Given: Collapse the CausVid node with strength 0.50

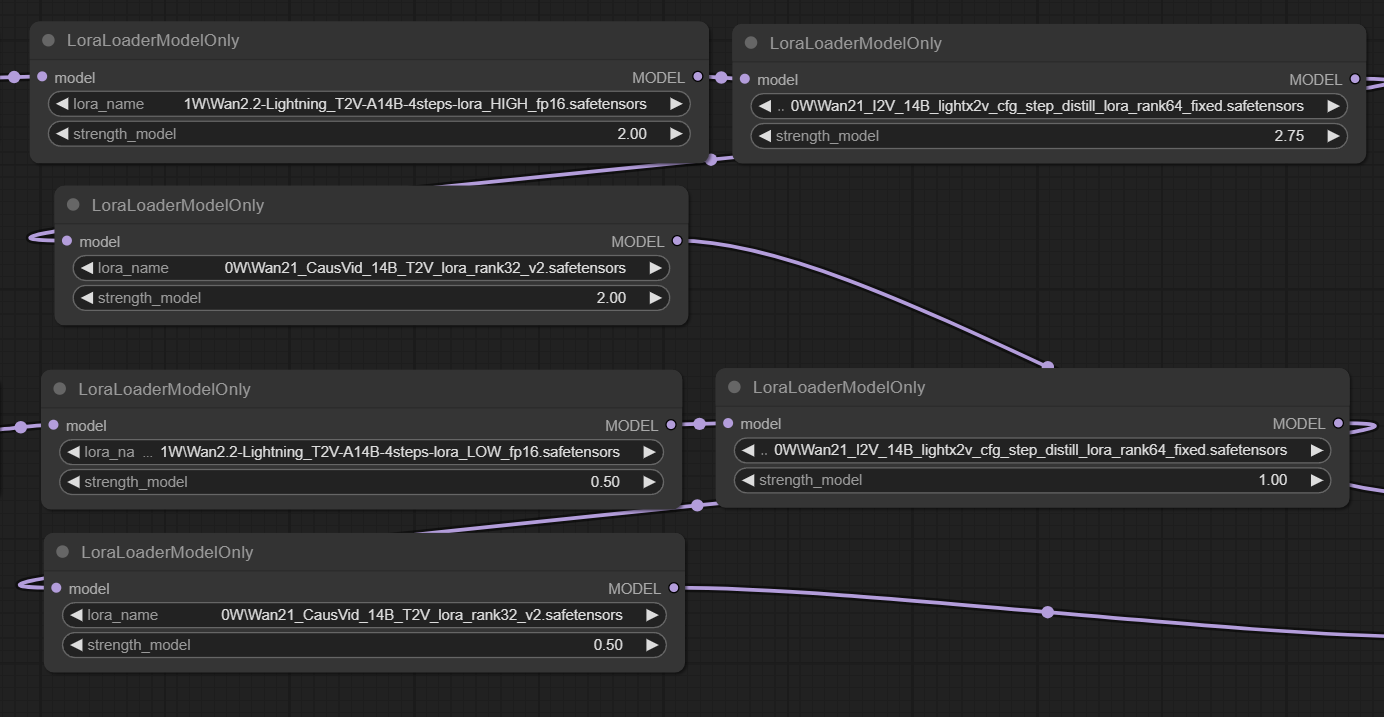Looking at the screenshot, I should pyautogui.click(x=63, y=552).
